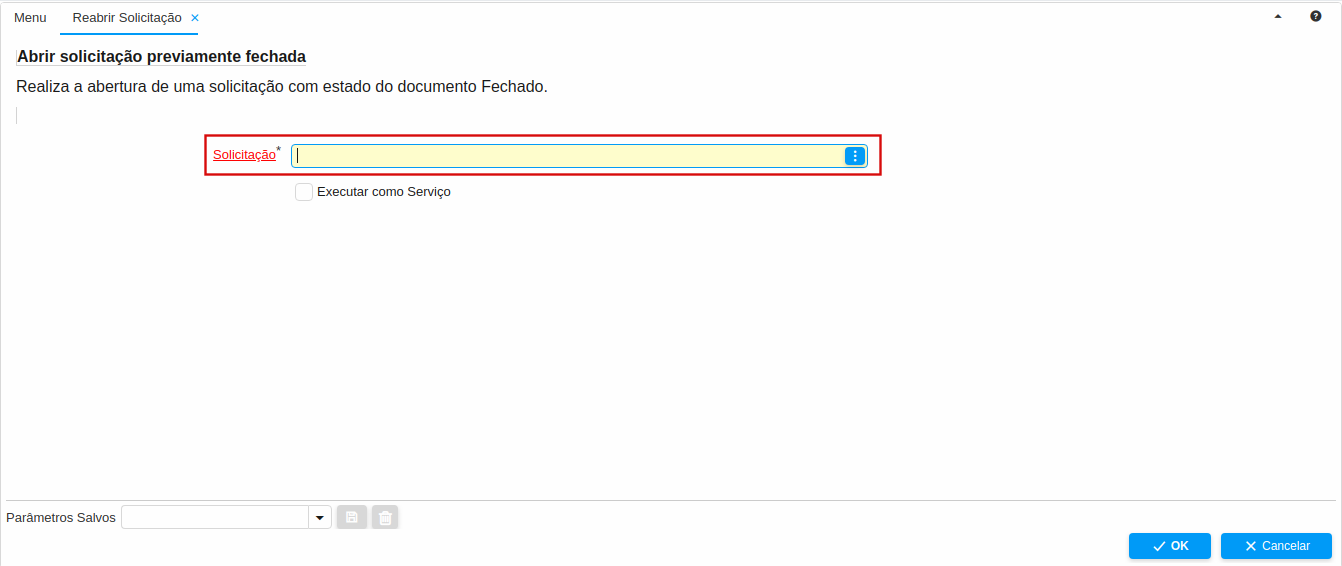Viewport: 1342px width, 566px height.
Task: Expand the Parâmetros Salvos dropdown arrow
Action: (x=320, y=517)
